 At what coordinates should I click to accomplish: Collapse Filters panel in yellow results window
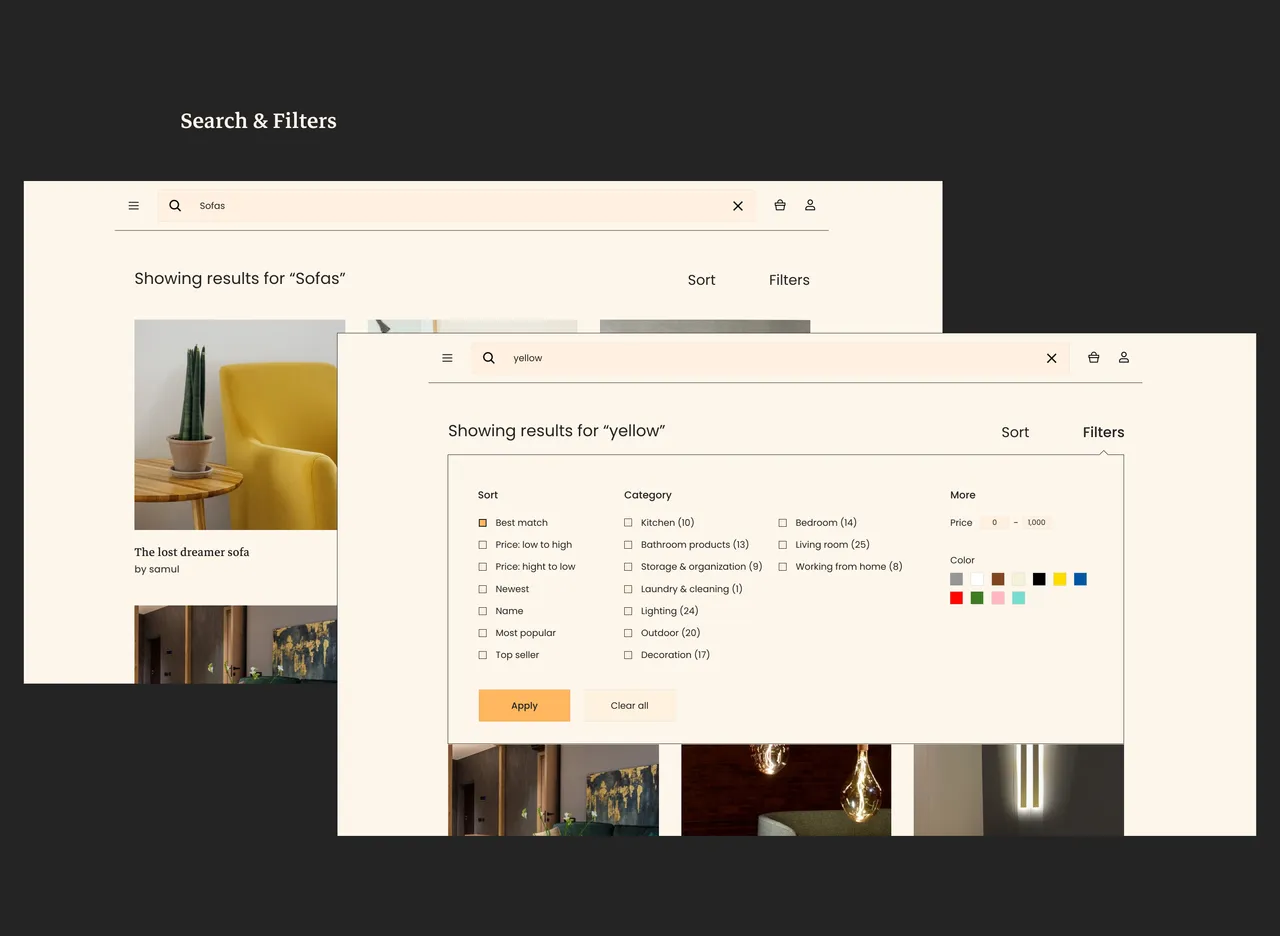tap(1103, 432)
